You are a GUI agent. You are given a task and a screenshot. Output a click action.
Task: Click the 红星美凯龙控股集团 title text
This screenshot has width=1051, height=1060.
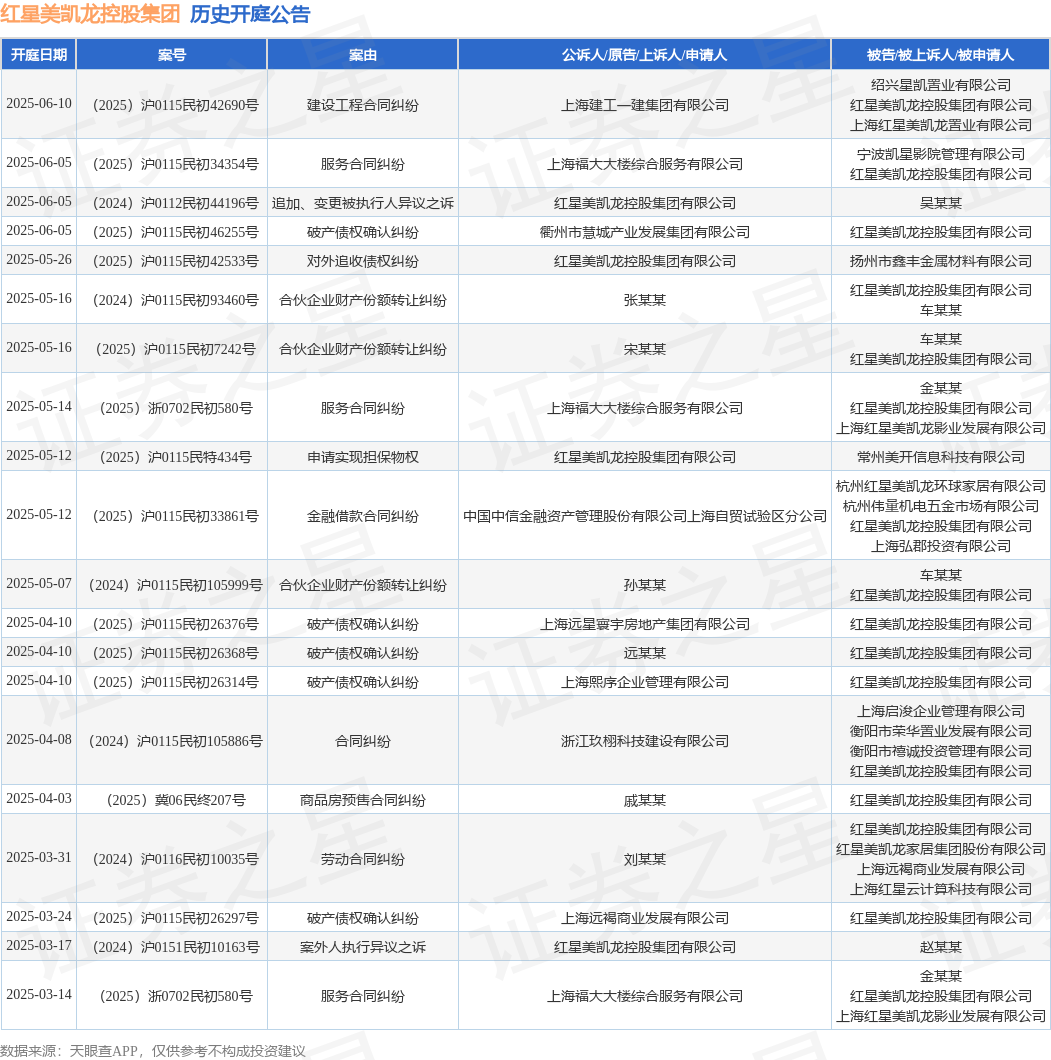coord(90,14)
